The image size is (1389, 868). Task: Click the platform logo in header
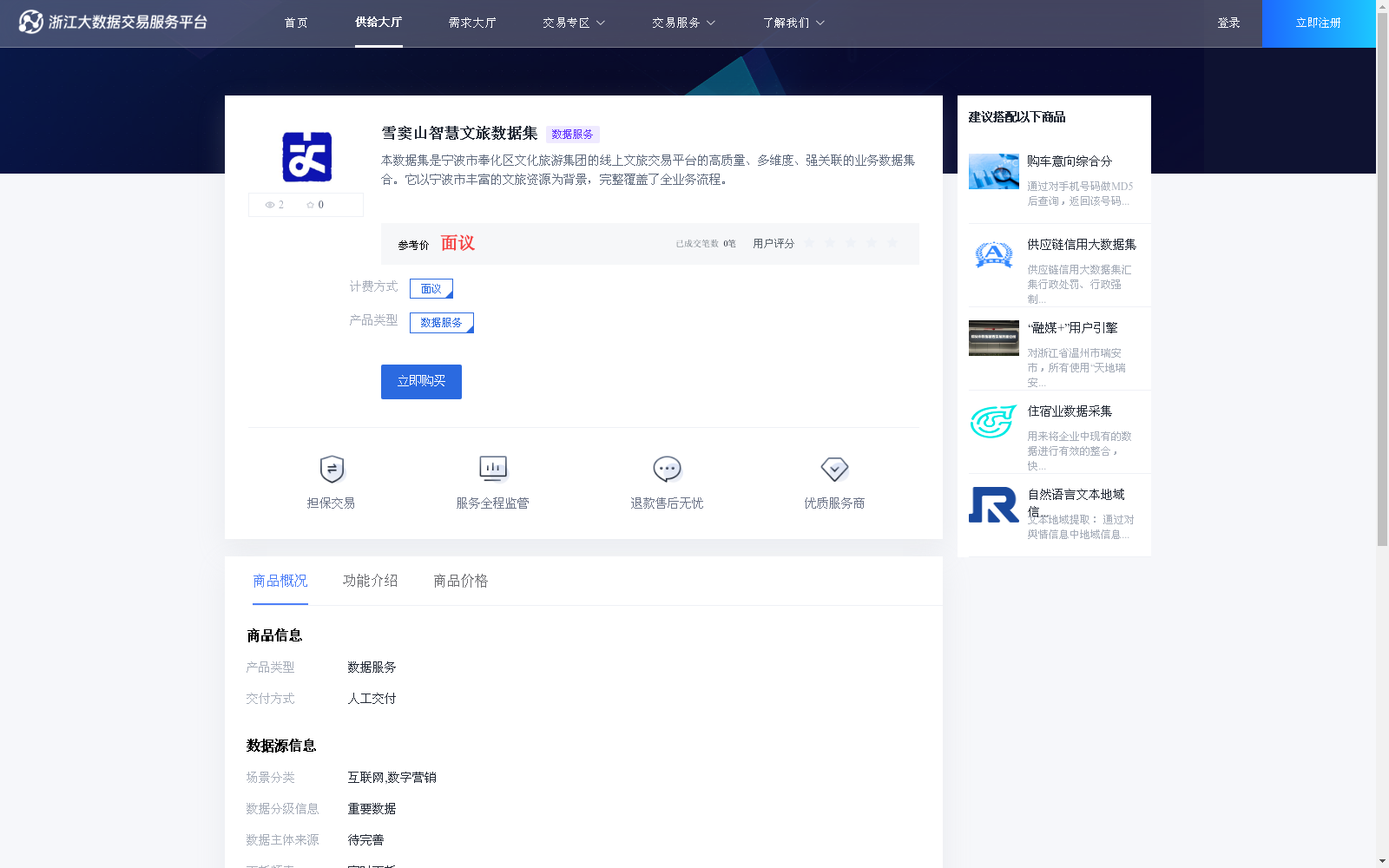point(113,22)
